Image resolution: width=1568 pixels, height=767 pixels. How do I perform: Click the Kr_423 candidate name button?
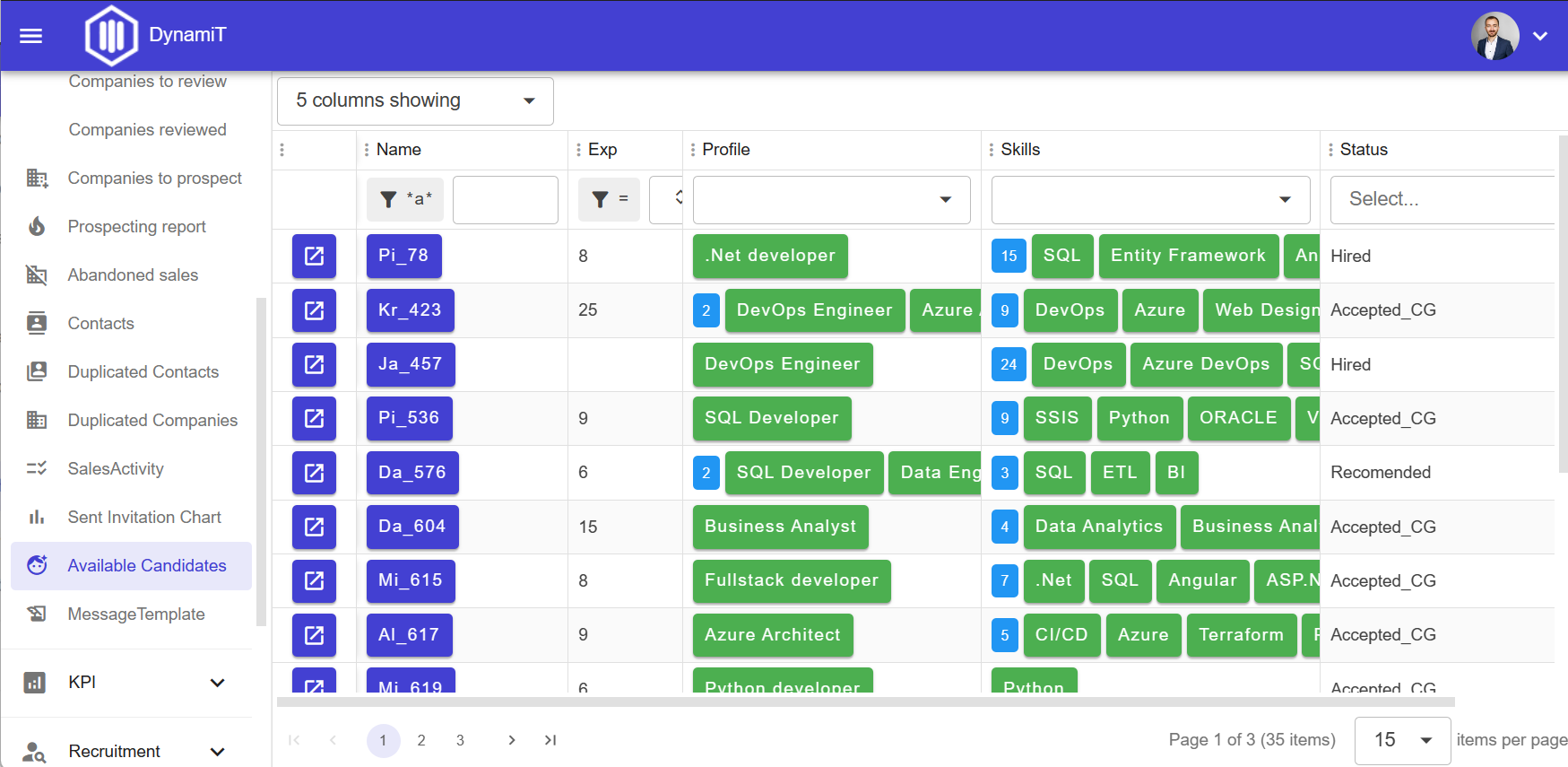(410, 310)
